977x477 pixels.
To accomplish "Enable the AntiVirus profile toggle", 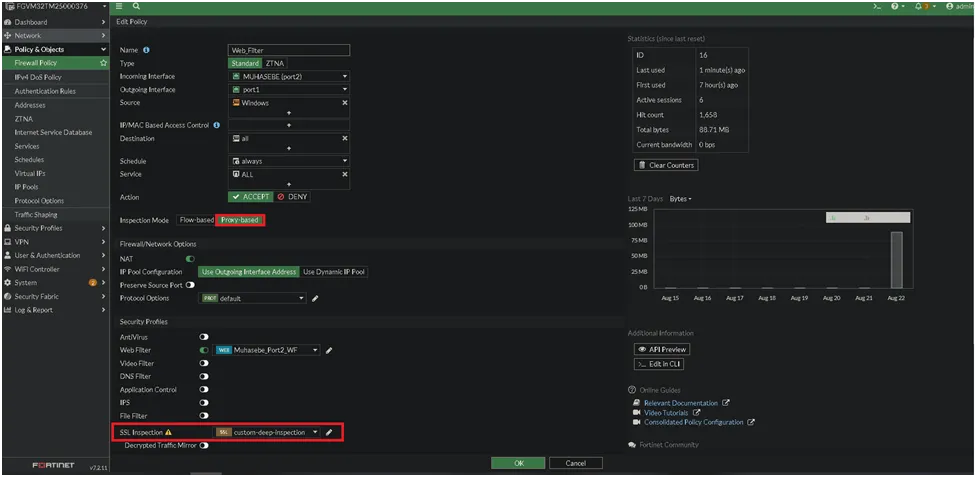I will (x=204, y=337).
